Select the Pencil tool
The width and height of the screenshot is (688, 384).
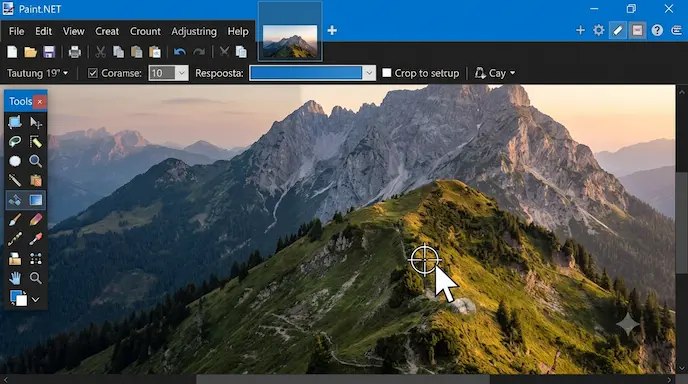(15, 239)
